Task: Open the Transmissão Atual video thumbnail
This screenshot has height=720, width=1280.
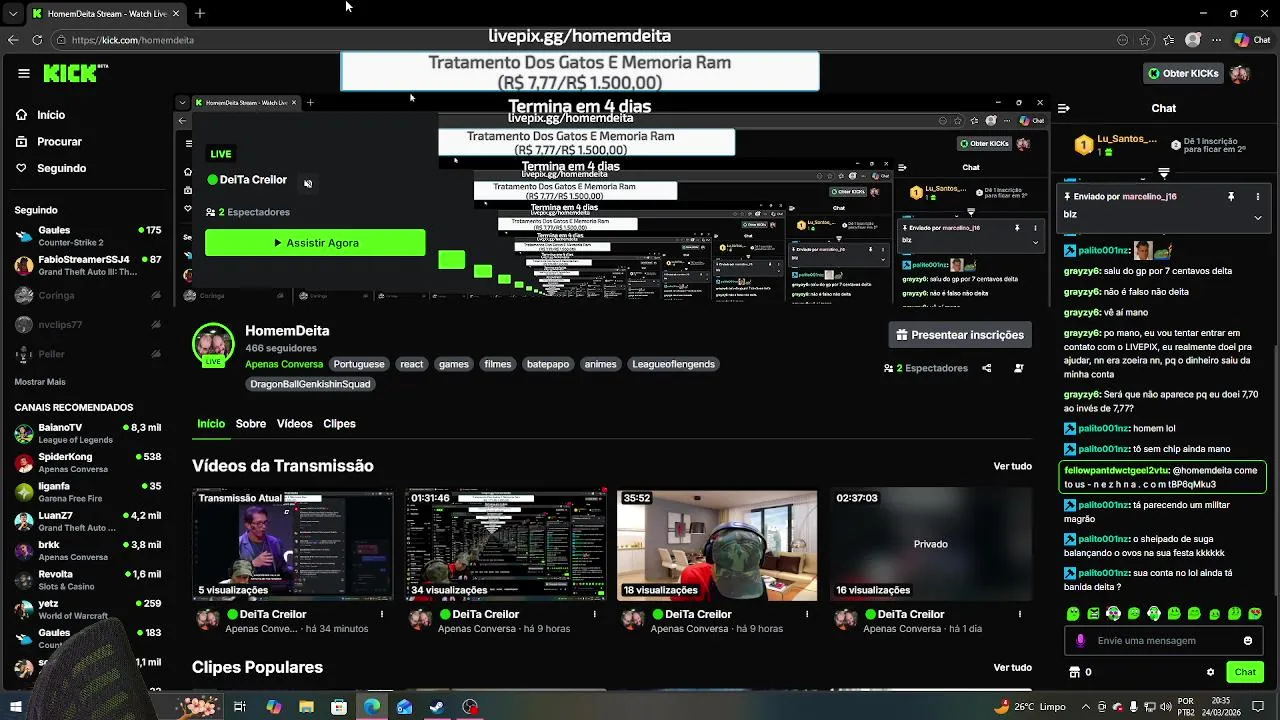Action: click(293, 545)
